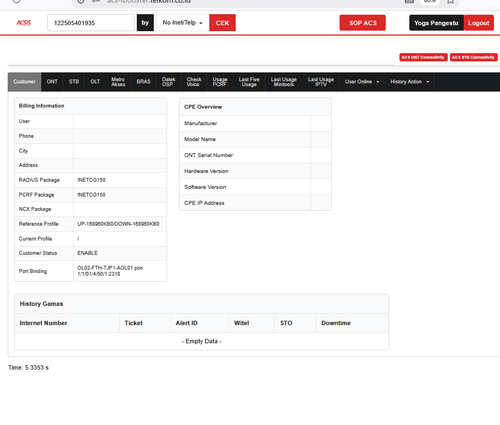Click the red CEK button
The width and height of the screenshot is (500, 425).
[222, 23]
